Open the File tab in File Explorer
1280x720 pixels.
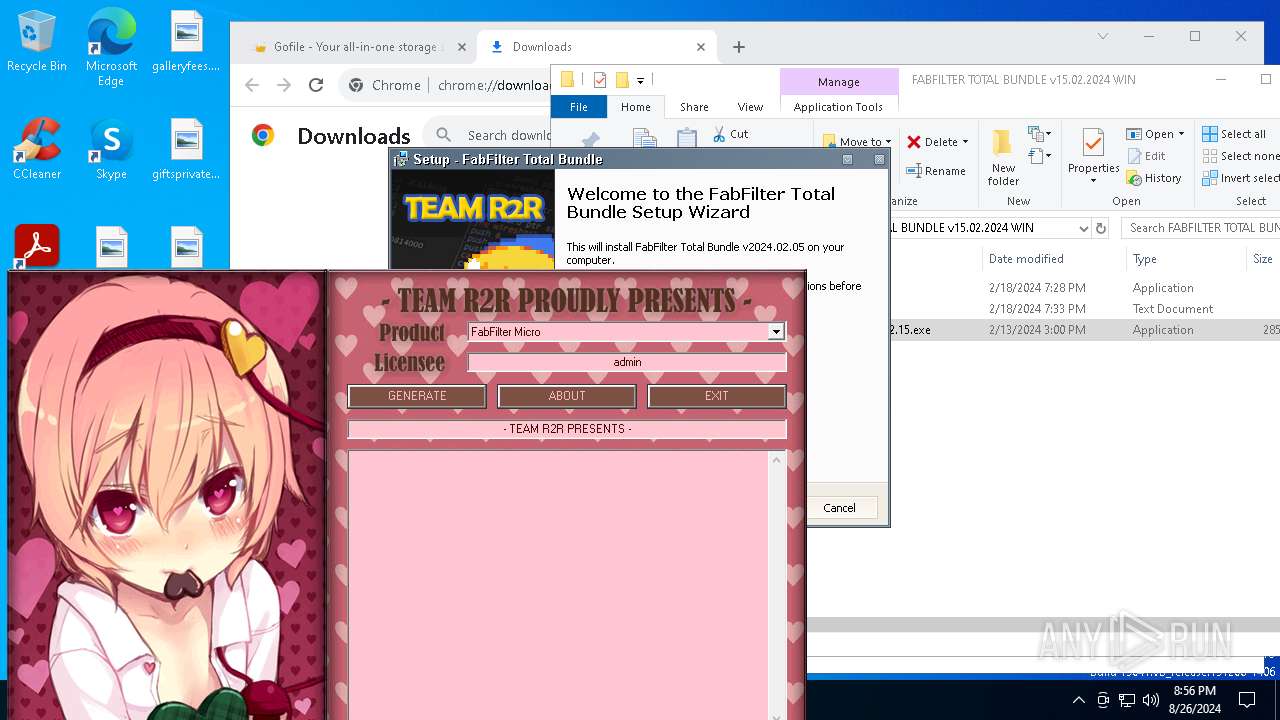(579, 107)
